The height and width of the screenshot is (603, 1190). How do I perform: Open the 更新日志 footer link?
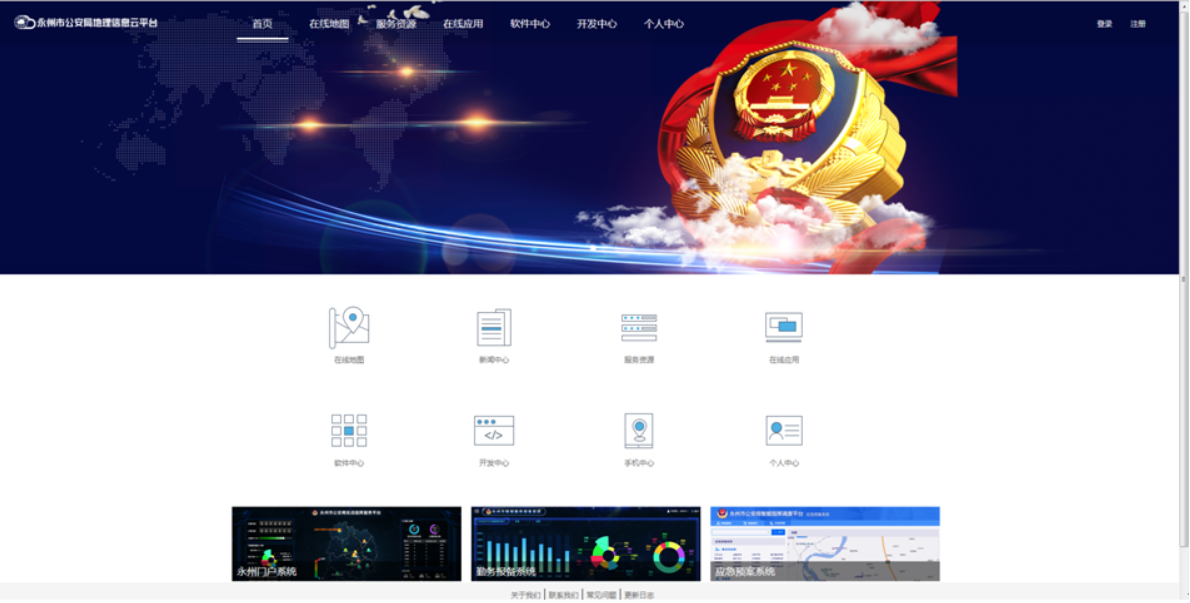639,595
